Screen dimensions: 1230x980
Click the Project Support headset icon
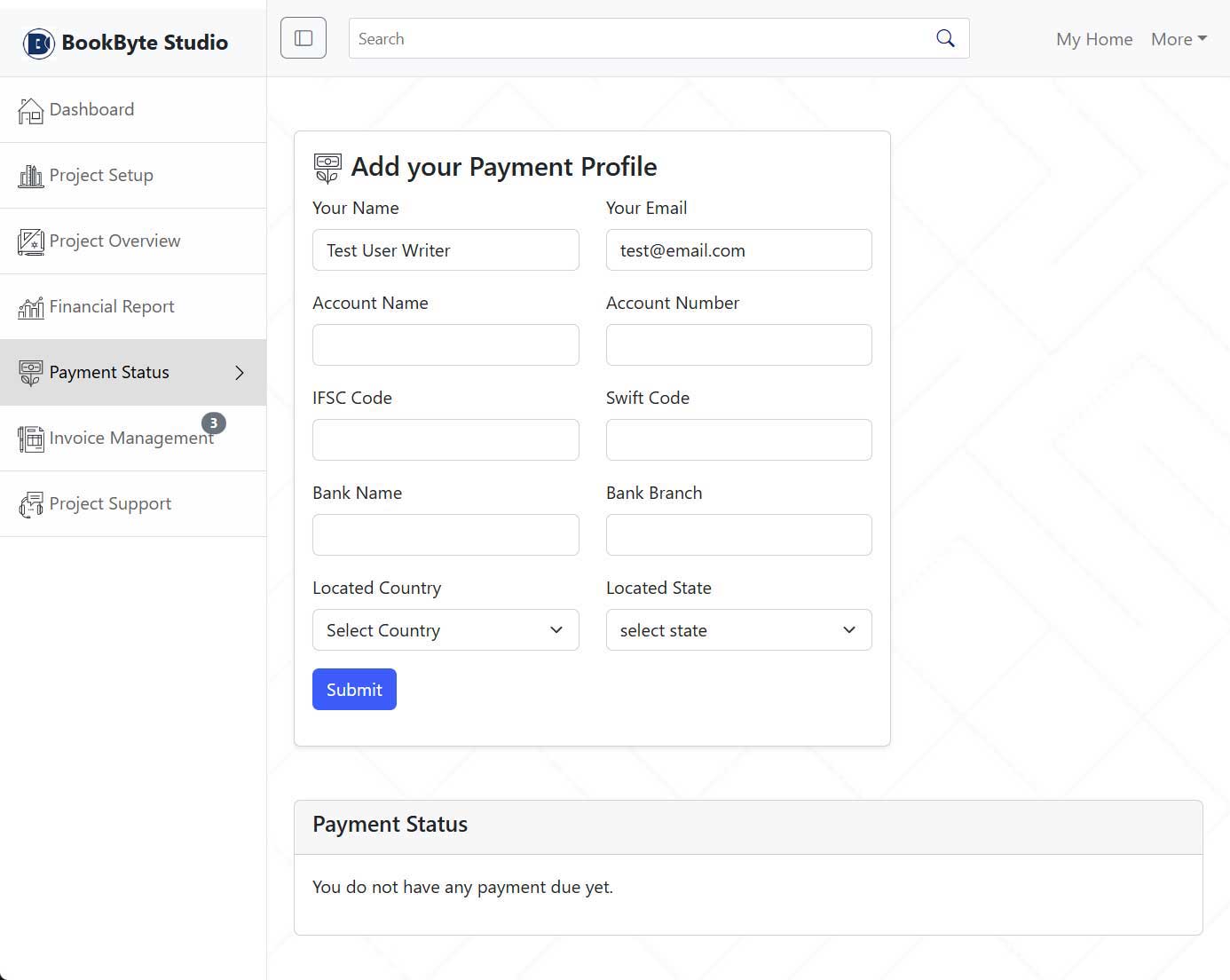click(30, 504)
